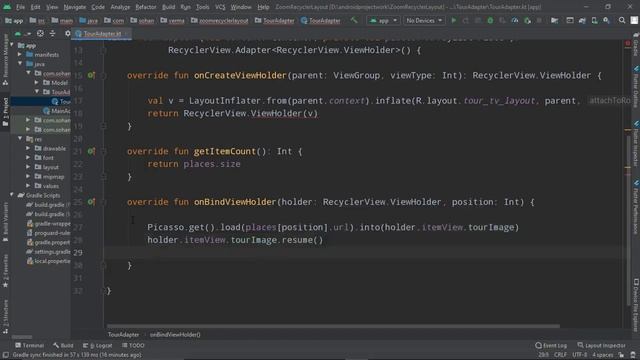Click zoomrecyclerlayout in navigation breadcrumb
This screenshot has height=360, width=640.
point(223,20)
